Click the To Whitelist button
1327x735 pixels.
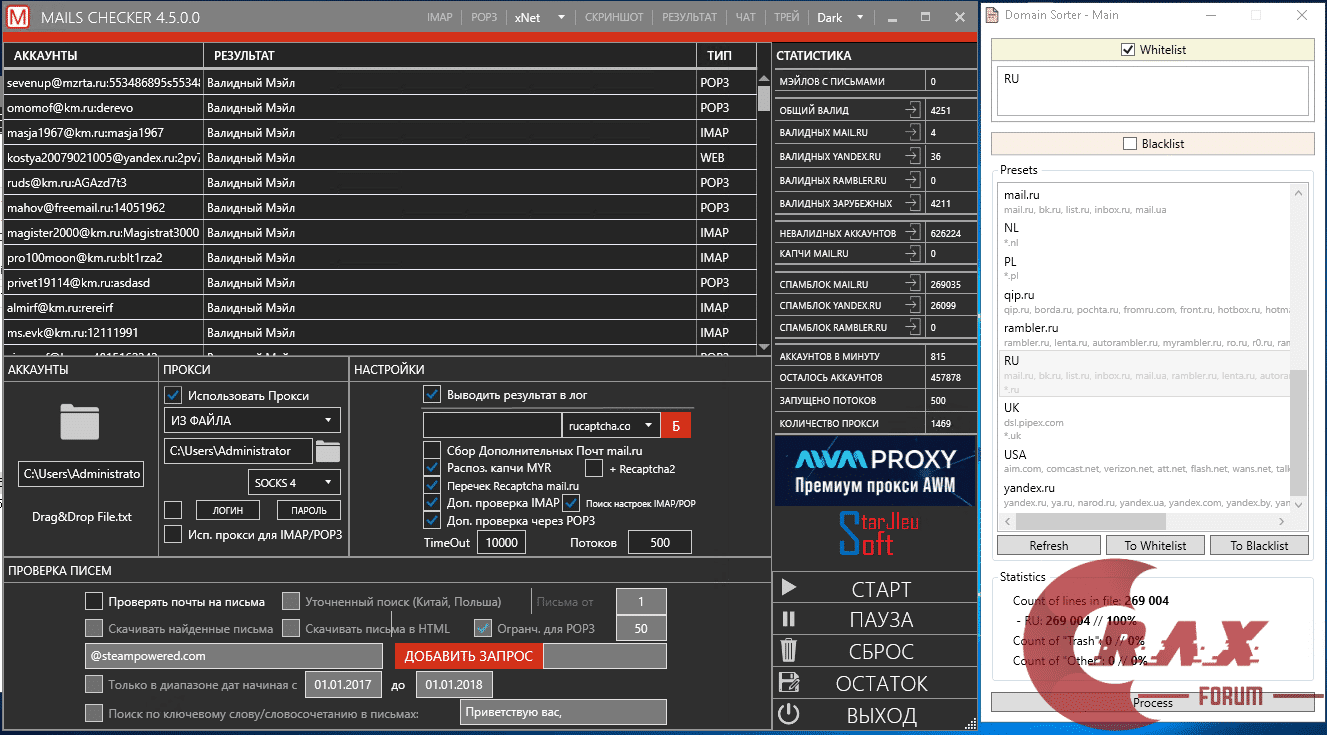[1154, 546]
